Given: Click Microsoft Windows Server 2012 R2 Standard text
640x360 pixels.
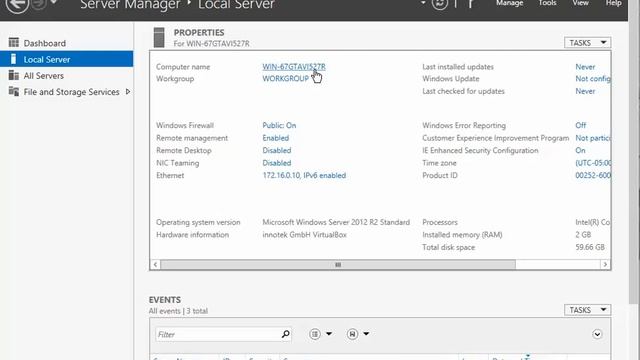Looking at the screenshot, I should pyautogui.click(x=336, y=222).
